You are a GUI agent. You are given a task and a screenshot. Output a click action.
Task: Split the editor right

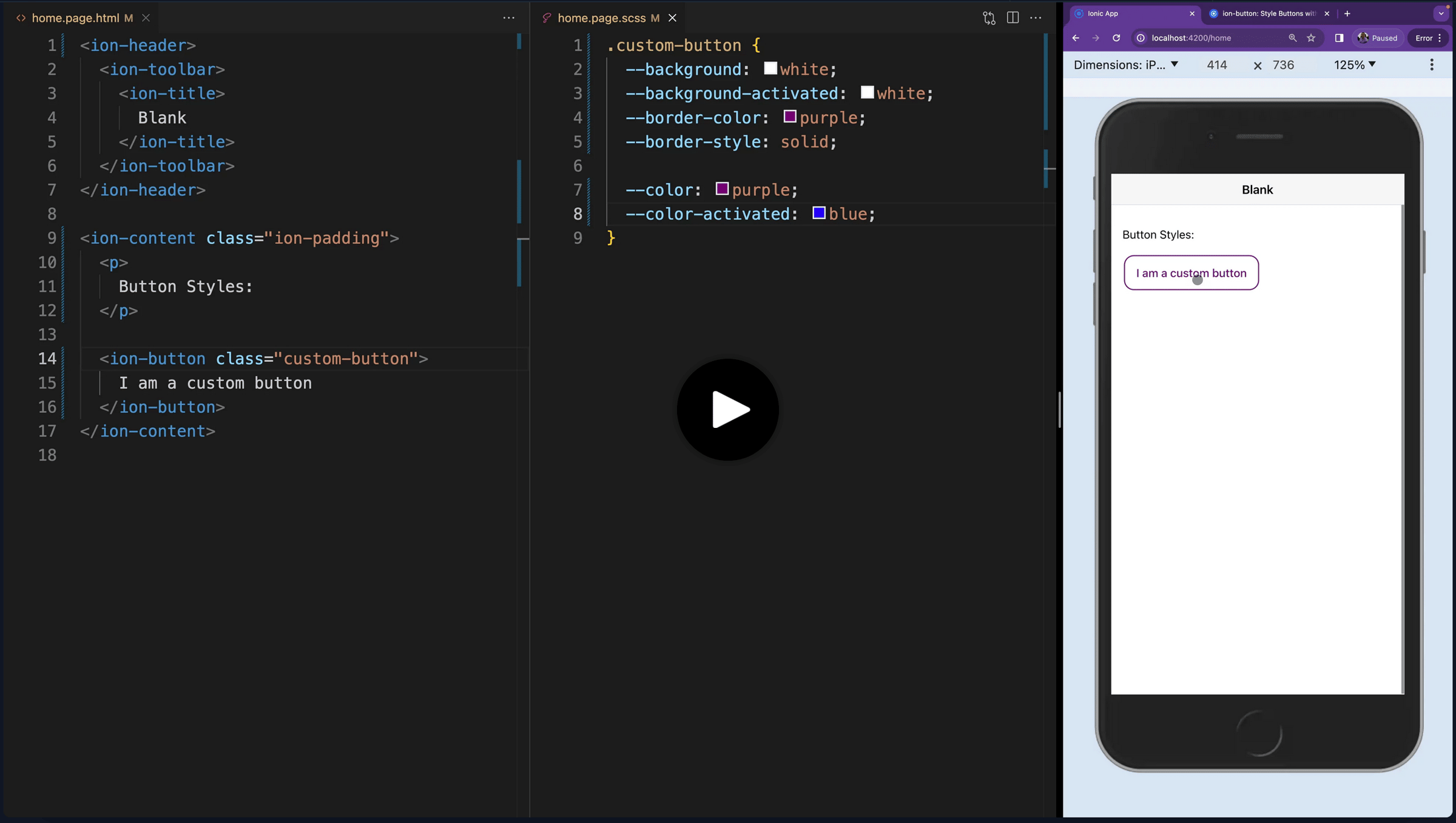pos(1013,18)
